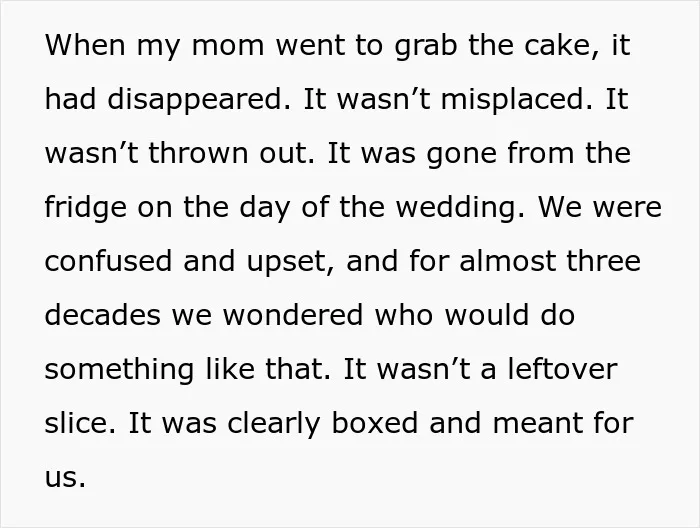Click the word "decades" in the sixth line

pos(103,315)
